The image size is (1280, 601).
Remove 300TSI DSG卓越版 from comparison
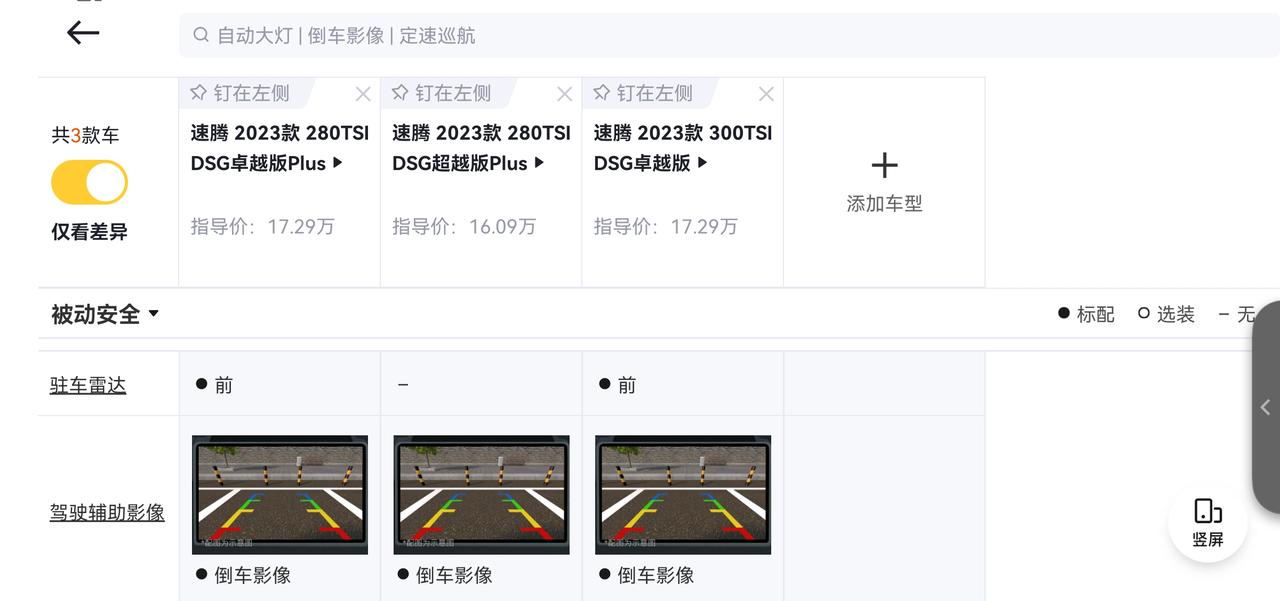pos(766,94)
